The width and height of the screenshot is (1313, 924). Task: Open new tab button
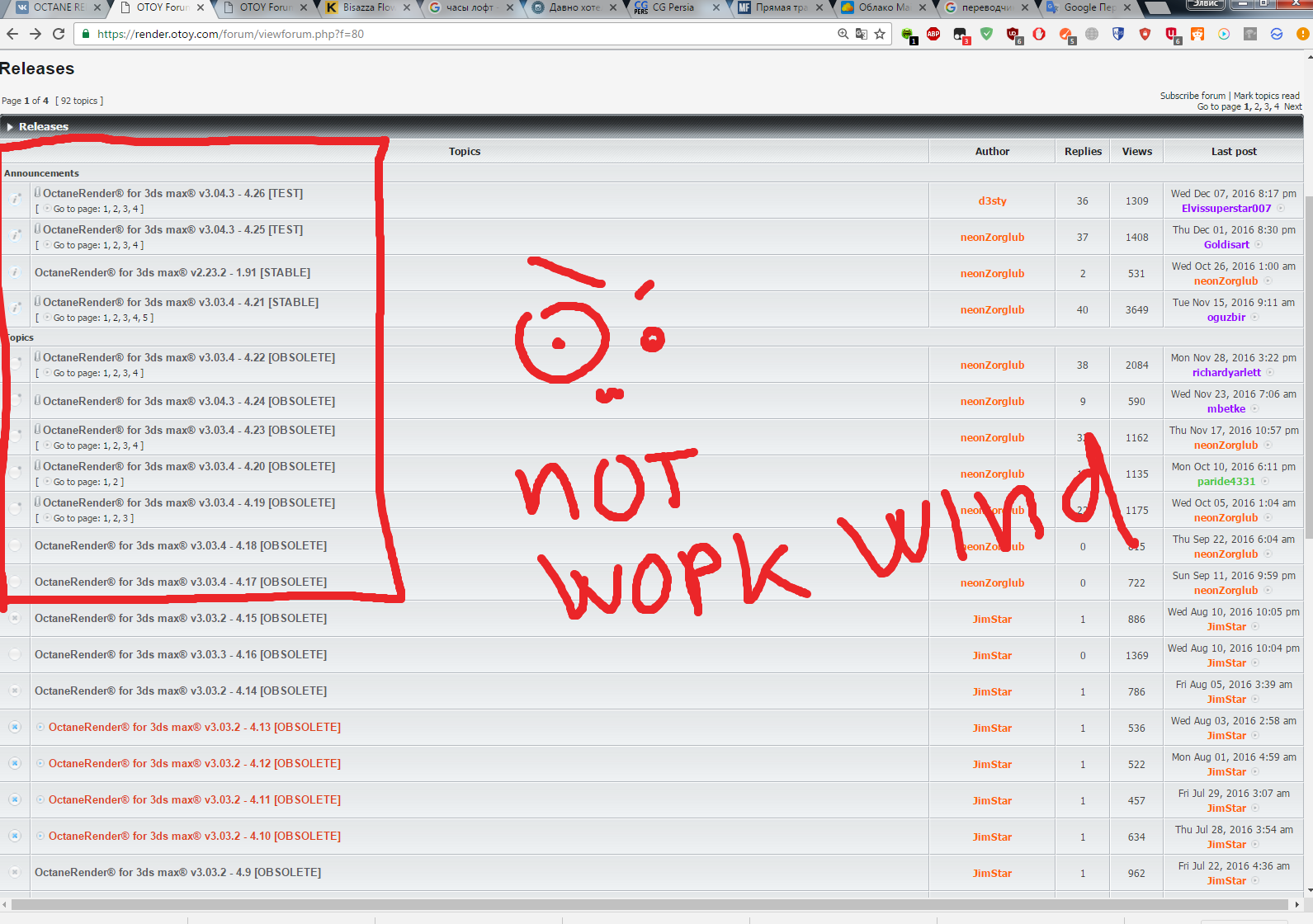click(1157, 7)
